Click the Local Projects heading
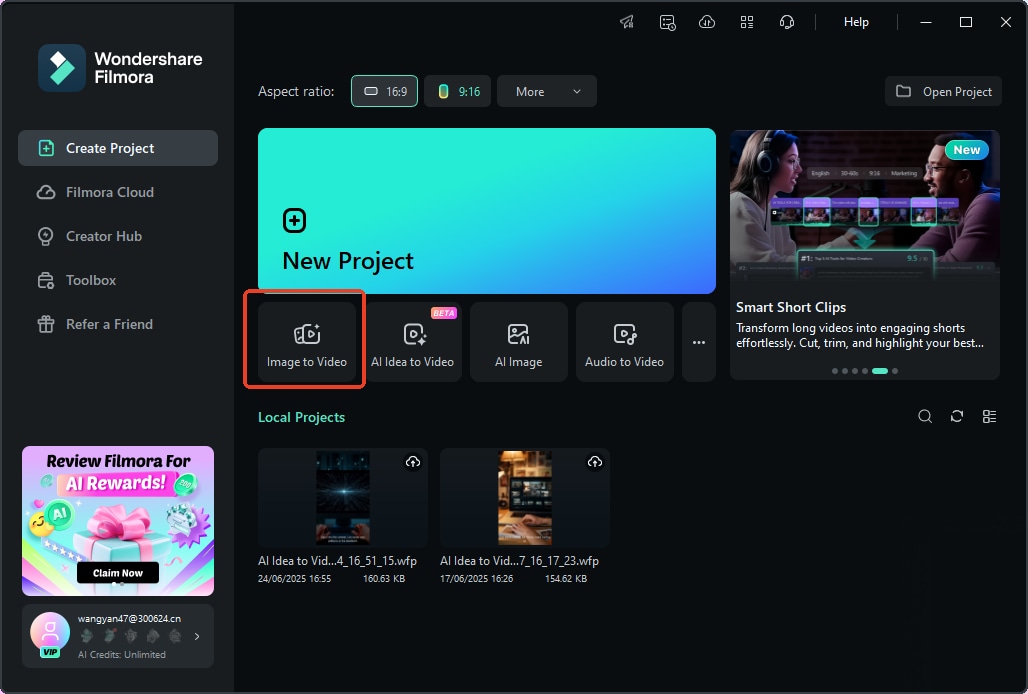This screenshot has width=1028, height=694. (302, 417)
